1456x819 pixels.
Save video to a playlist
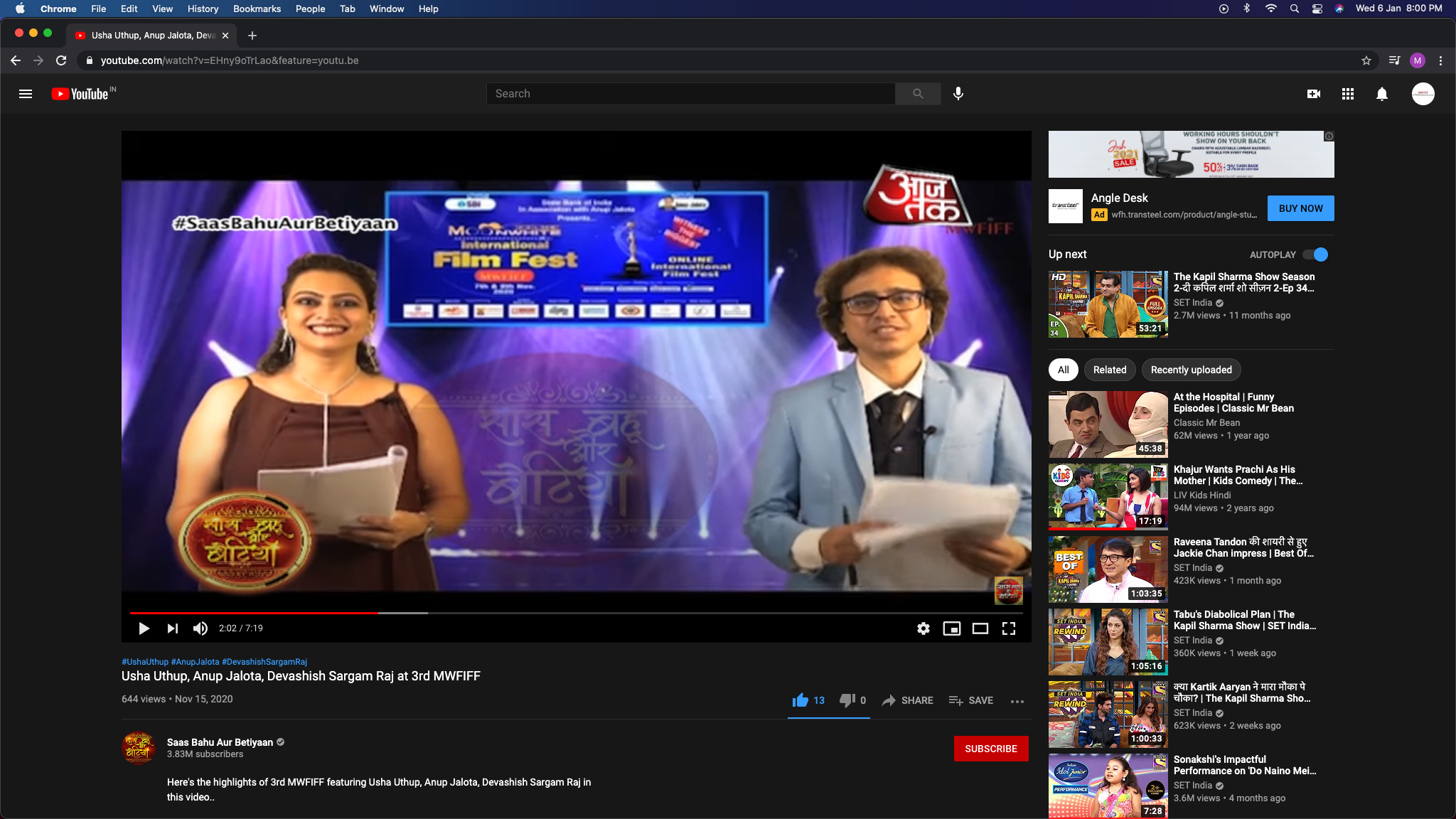pyautogui.click(x=971, y=700)
